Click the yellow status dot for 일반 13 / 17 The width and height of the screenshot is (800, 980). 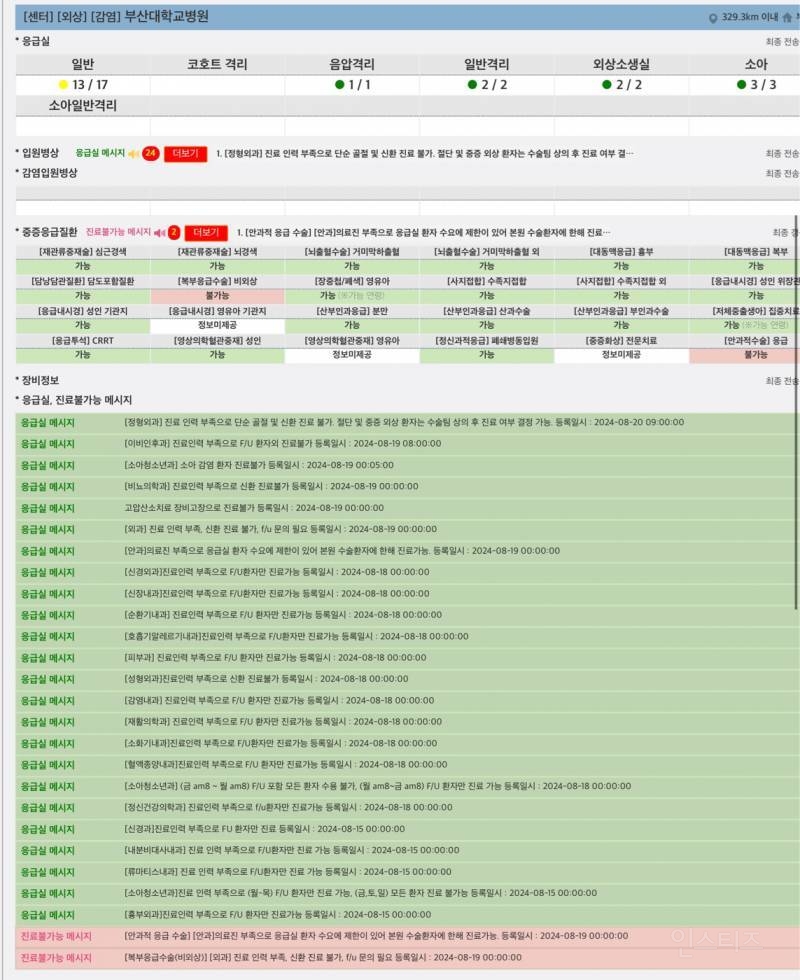pos(62,84)
